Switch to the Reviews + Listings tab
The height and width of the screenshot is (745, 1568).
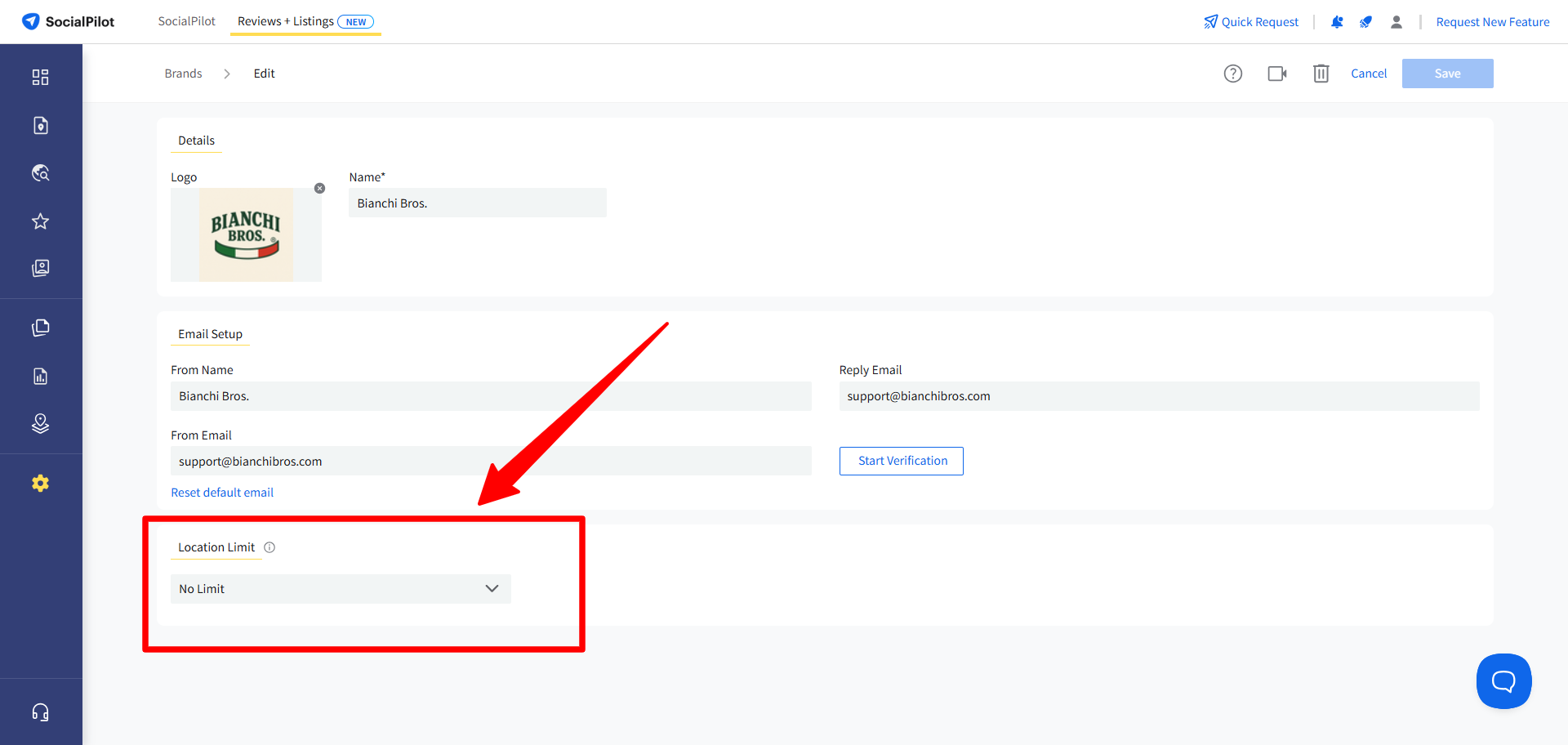coord(305,21)
